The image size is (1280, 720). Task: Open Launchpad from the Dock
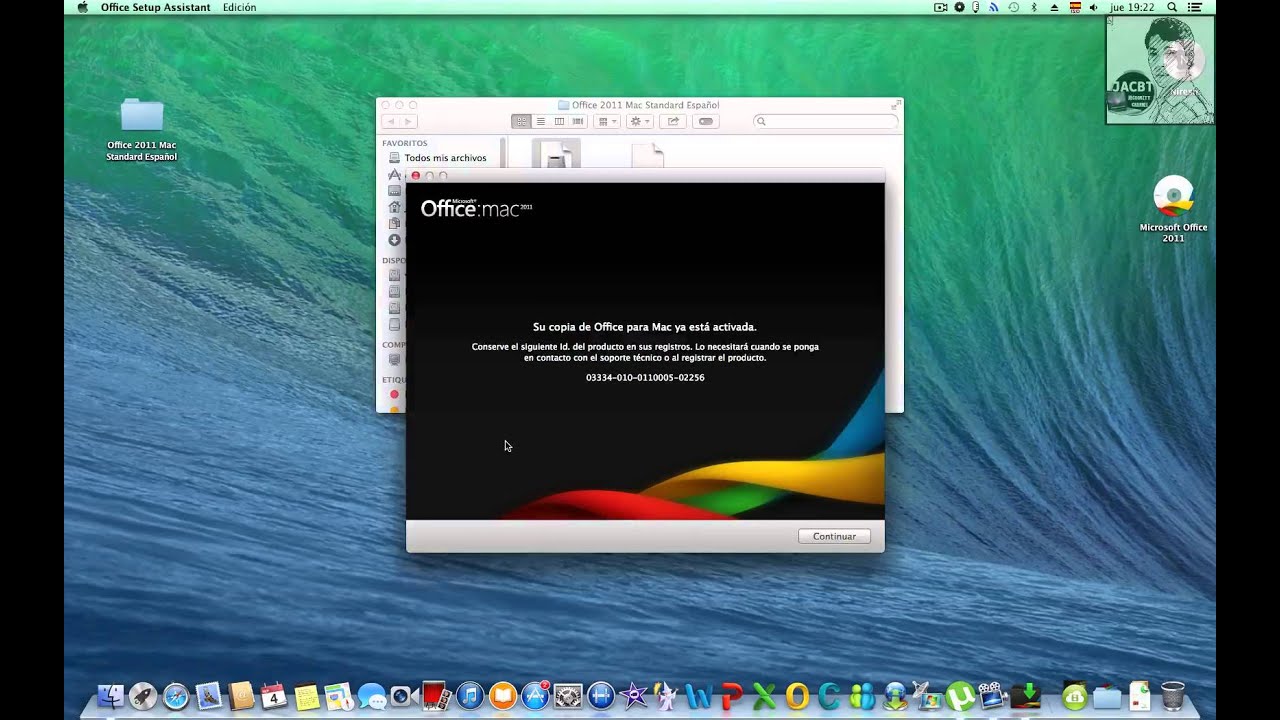(143, 696)
